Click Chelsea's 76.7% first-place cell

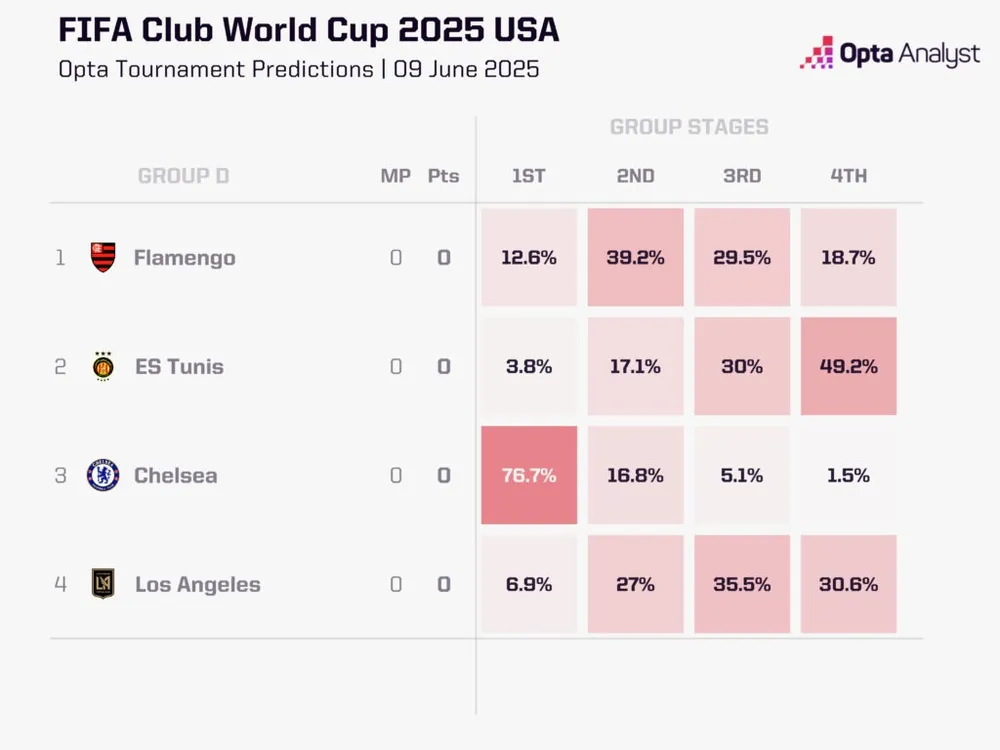pos(529,475)
